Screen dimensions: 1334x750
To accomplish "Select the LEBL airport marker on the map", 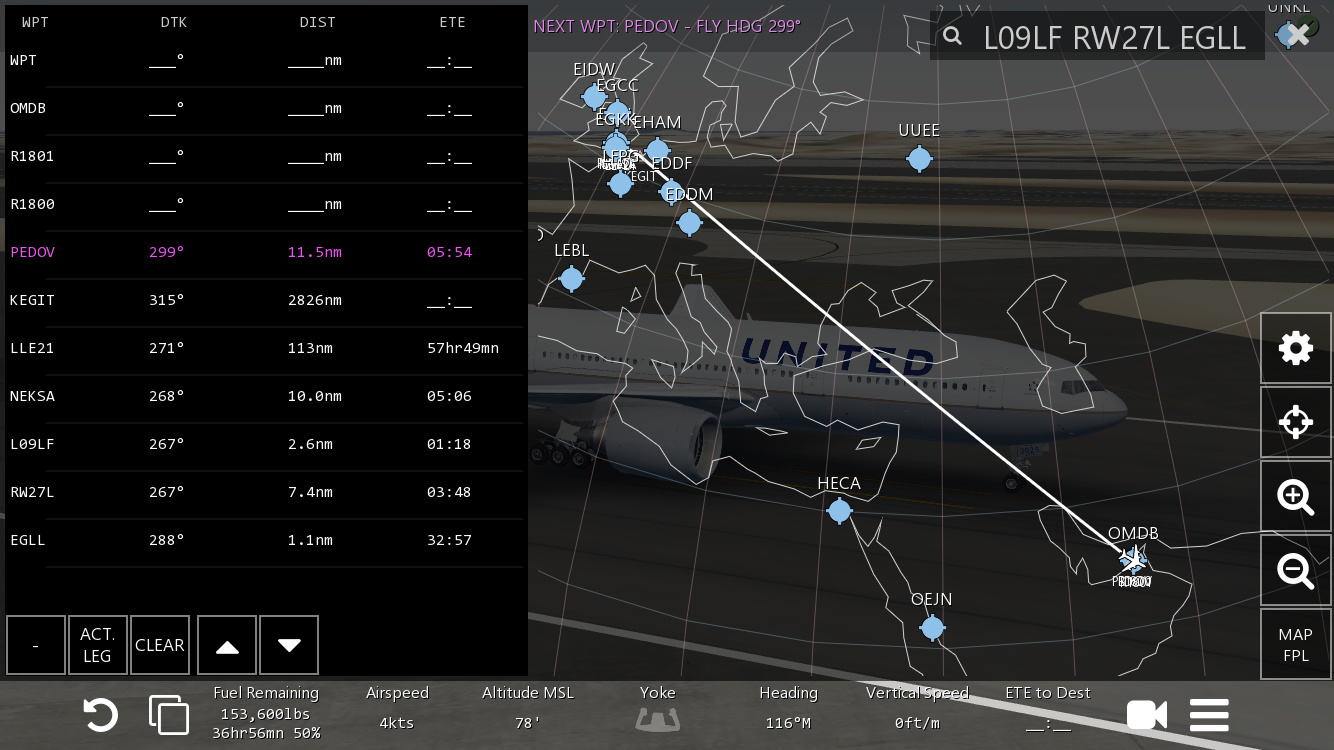I will click(x=571, y=278).
